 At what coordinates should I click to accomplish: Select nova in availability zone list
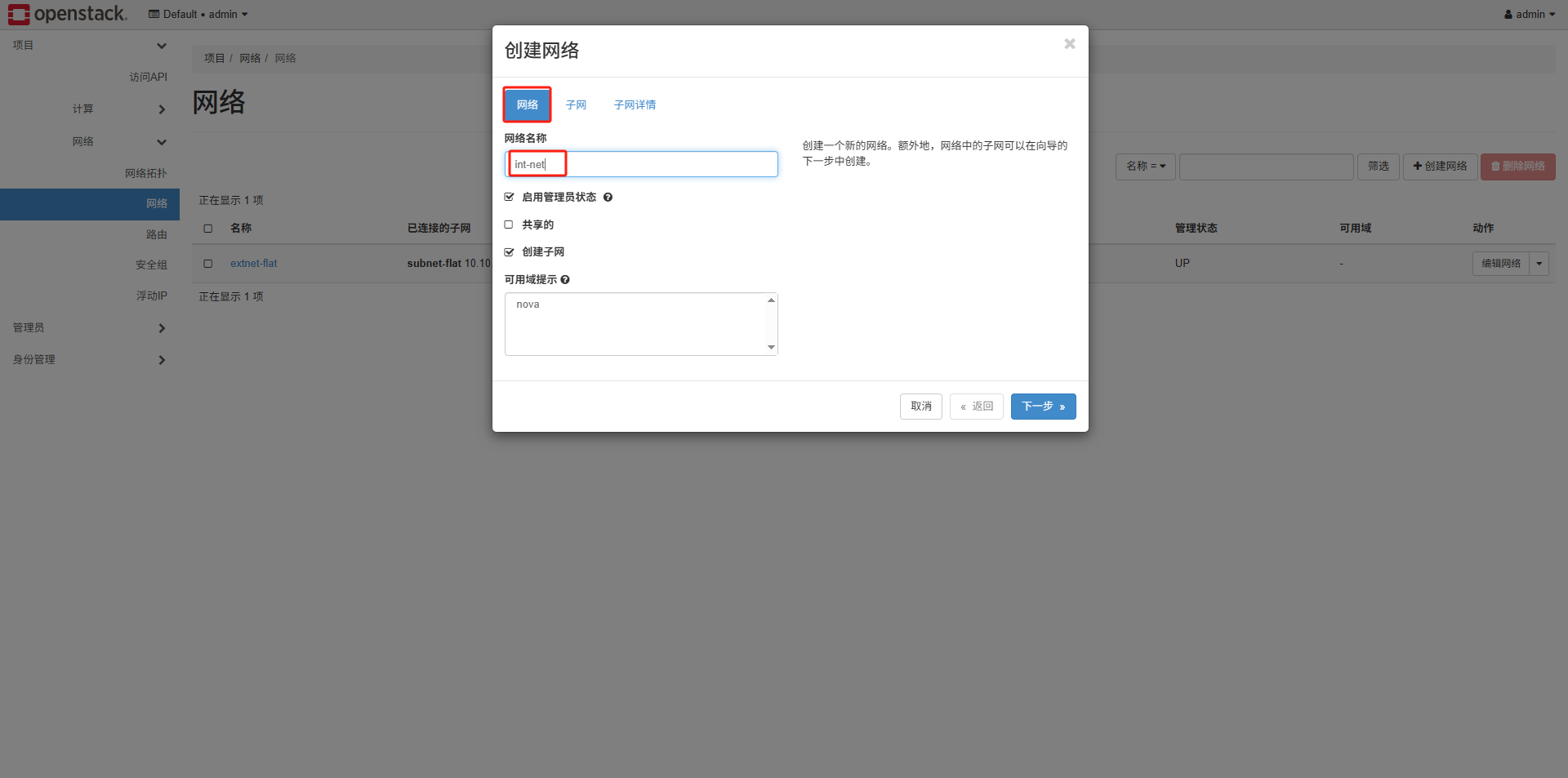point(528,305)
